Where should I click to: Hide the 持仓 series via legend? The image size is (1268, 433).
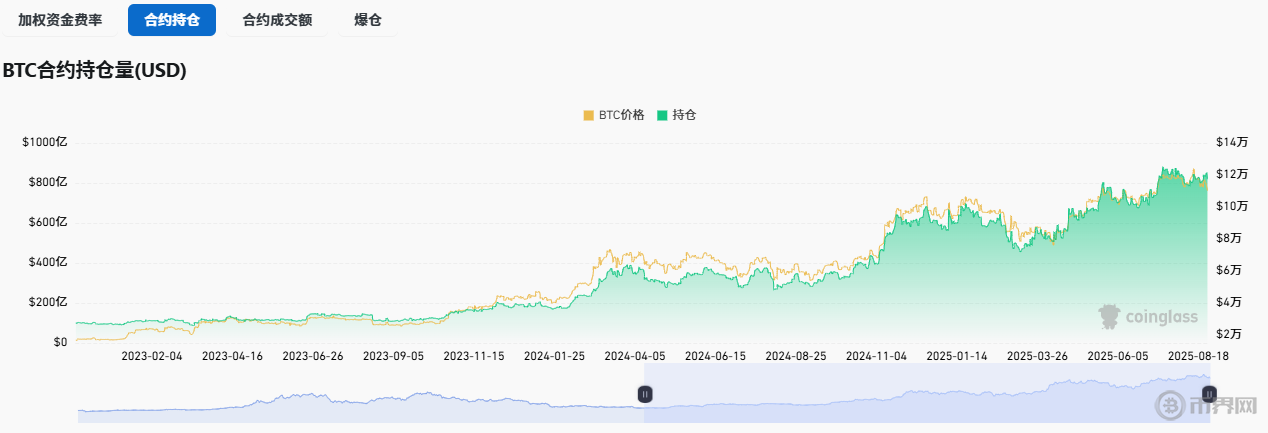click(x=676, y=115)
